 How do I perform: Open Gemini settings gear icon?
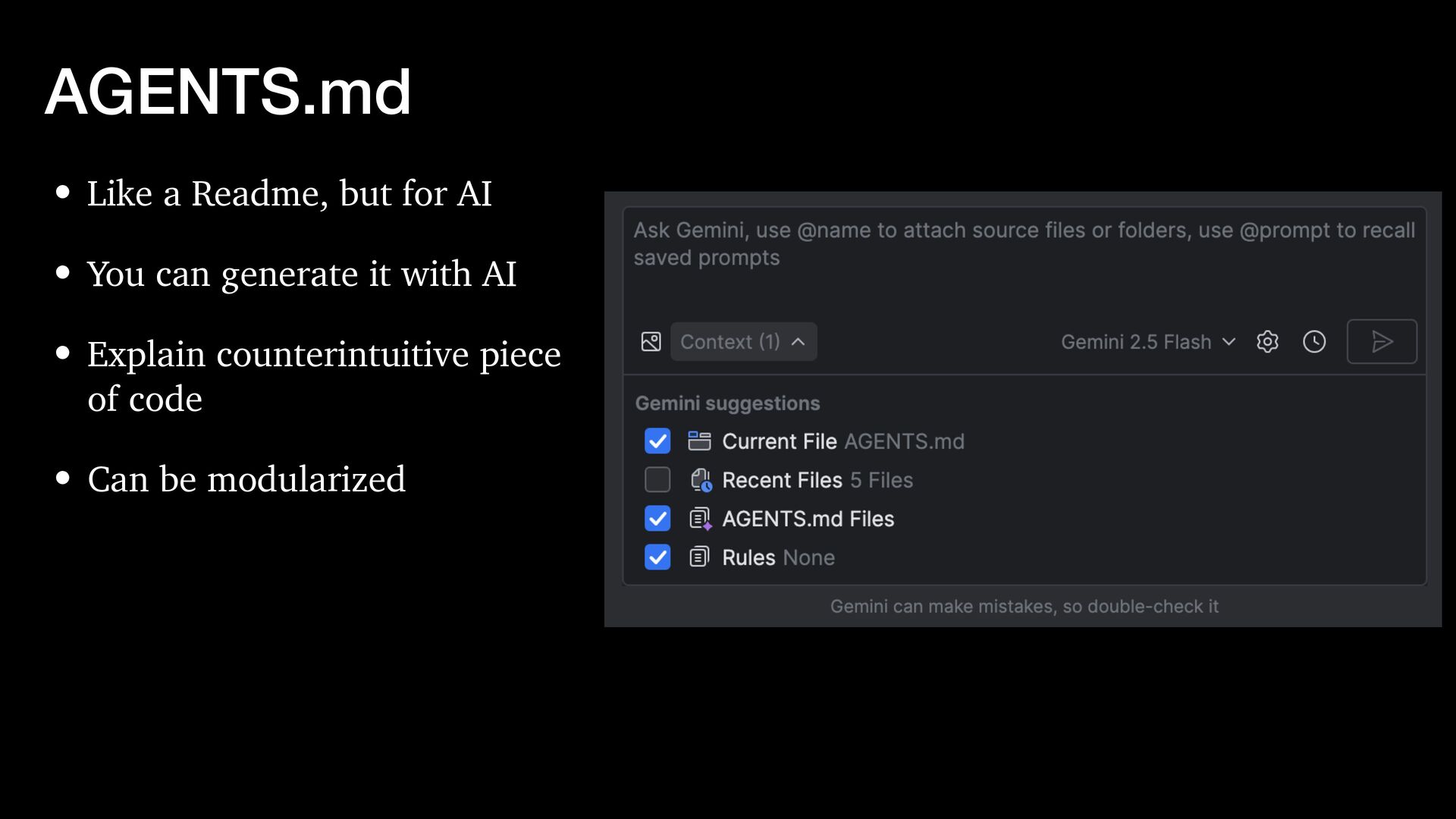click(1267, 342)
